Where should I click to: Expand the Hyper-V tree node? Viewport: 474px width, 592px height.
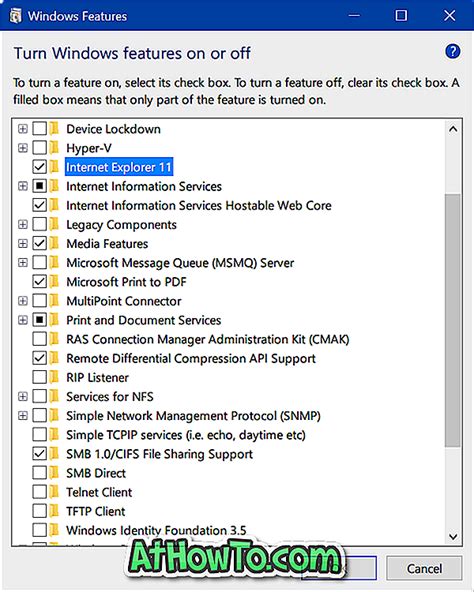click(23, 148)
